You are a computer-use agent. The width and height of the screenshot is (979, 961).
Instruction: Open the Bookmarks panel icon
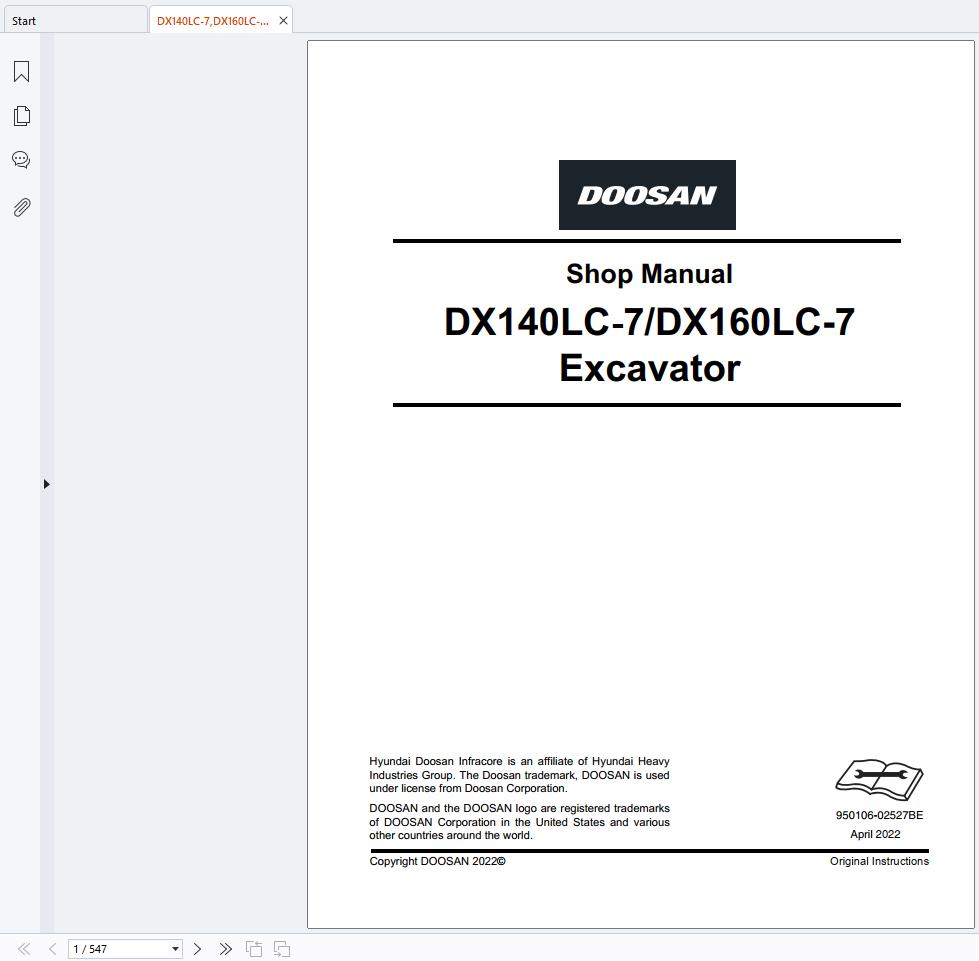tap(21, 71)
